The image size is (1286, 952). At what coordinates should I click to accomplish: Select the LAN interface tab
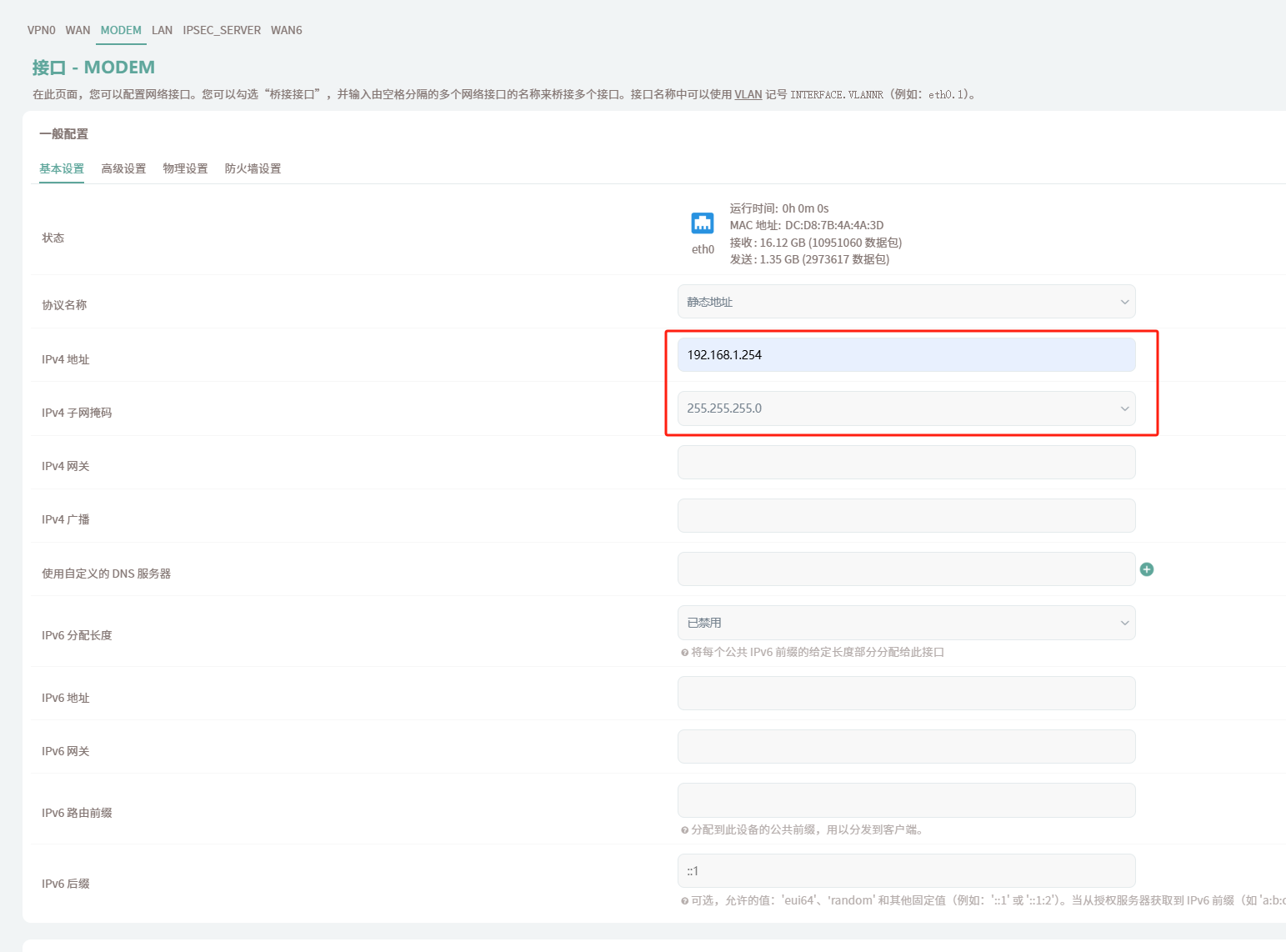162,30
